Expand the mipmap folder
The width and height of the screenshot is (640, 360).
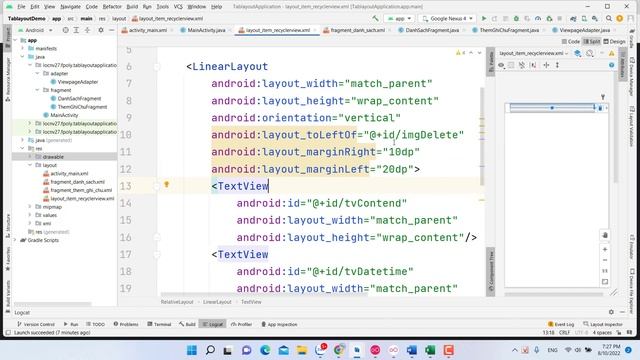pos(30,207)
